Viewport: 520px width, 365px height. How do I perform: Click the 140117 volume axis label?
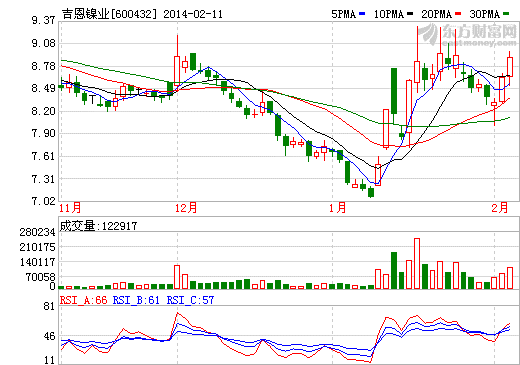[37, 262]
